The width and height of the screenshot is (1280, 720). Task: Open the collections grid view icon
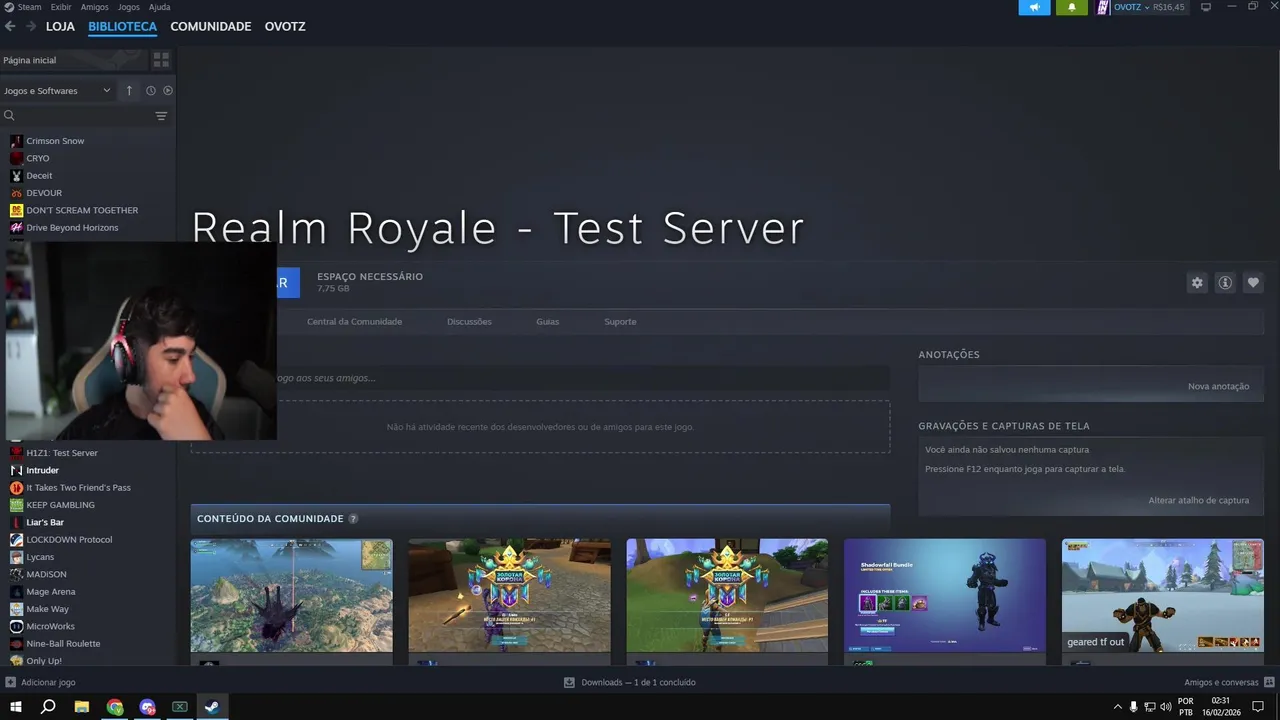pos(161,60)
